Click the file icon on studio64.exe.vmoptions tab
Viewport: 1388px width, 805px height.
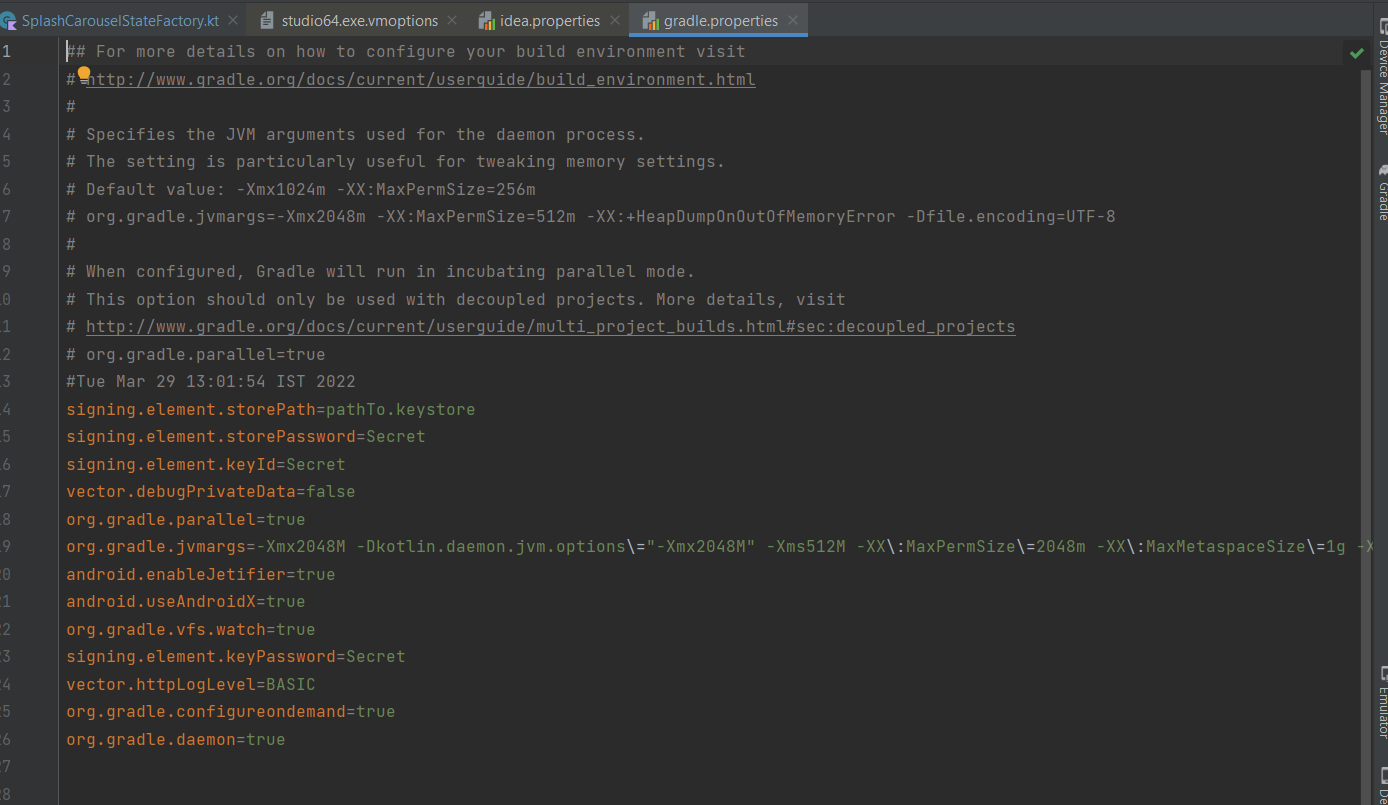tap(267, 20)
